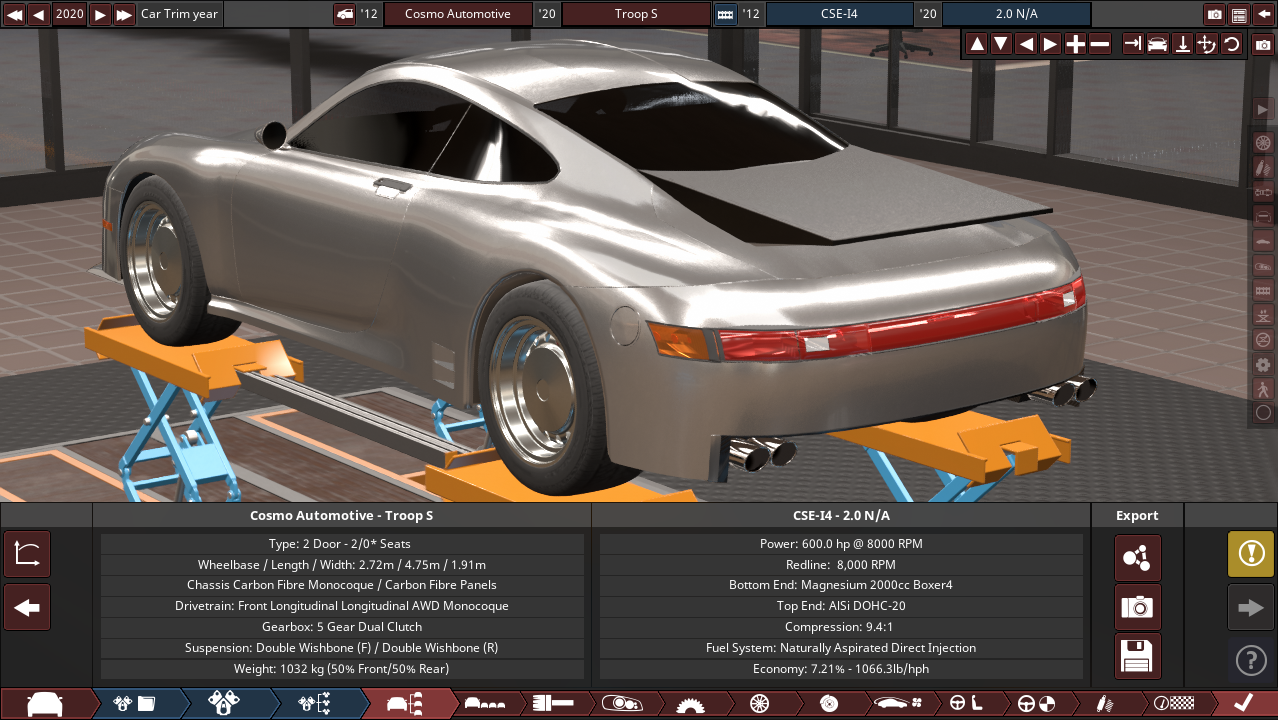
Task: Toggle the empty circle sidebar icon
Action: pos(1263,413)
